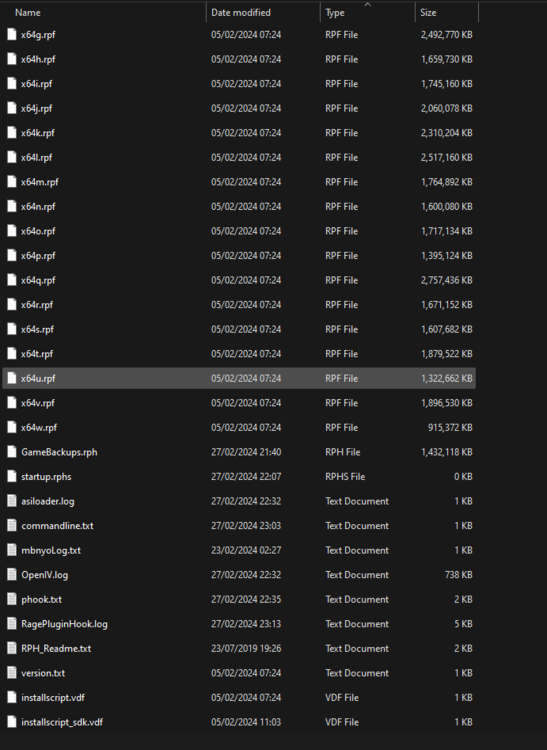Image resolution: width=547 pixels, height=750 pixels.
Task: Click the file icon beside x64j.rpf
Action: pyautogui.click(x=12, y=108)
